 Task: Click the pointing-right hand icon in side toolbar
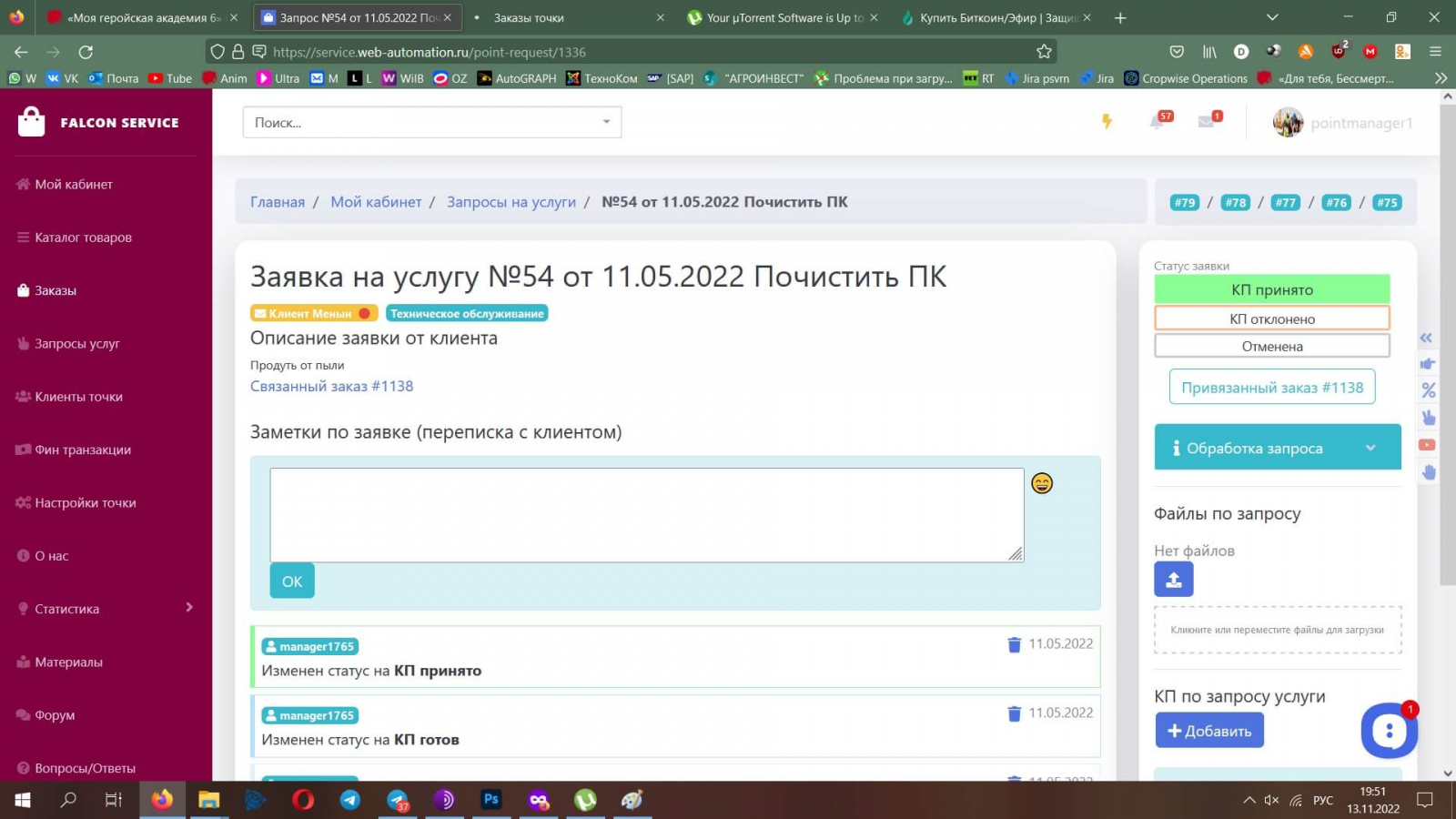[x=1428, y=364]
